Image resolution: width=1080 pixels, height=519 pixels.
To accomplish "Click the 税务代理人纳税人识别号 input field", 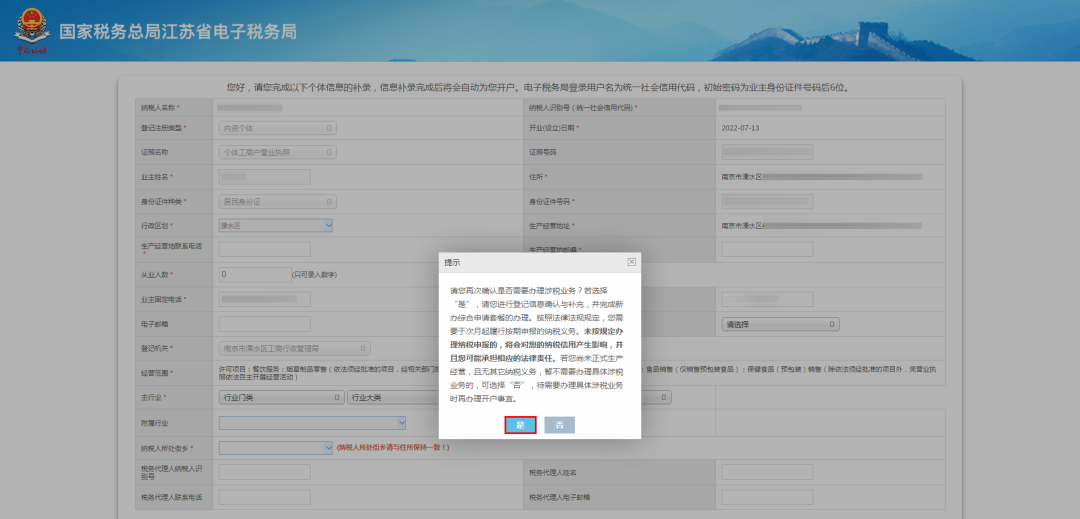I will pos(264,472).
